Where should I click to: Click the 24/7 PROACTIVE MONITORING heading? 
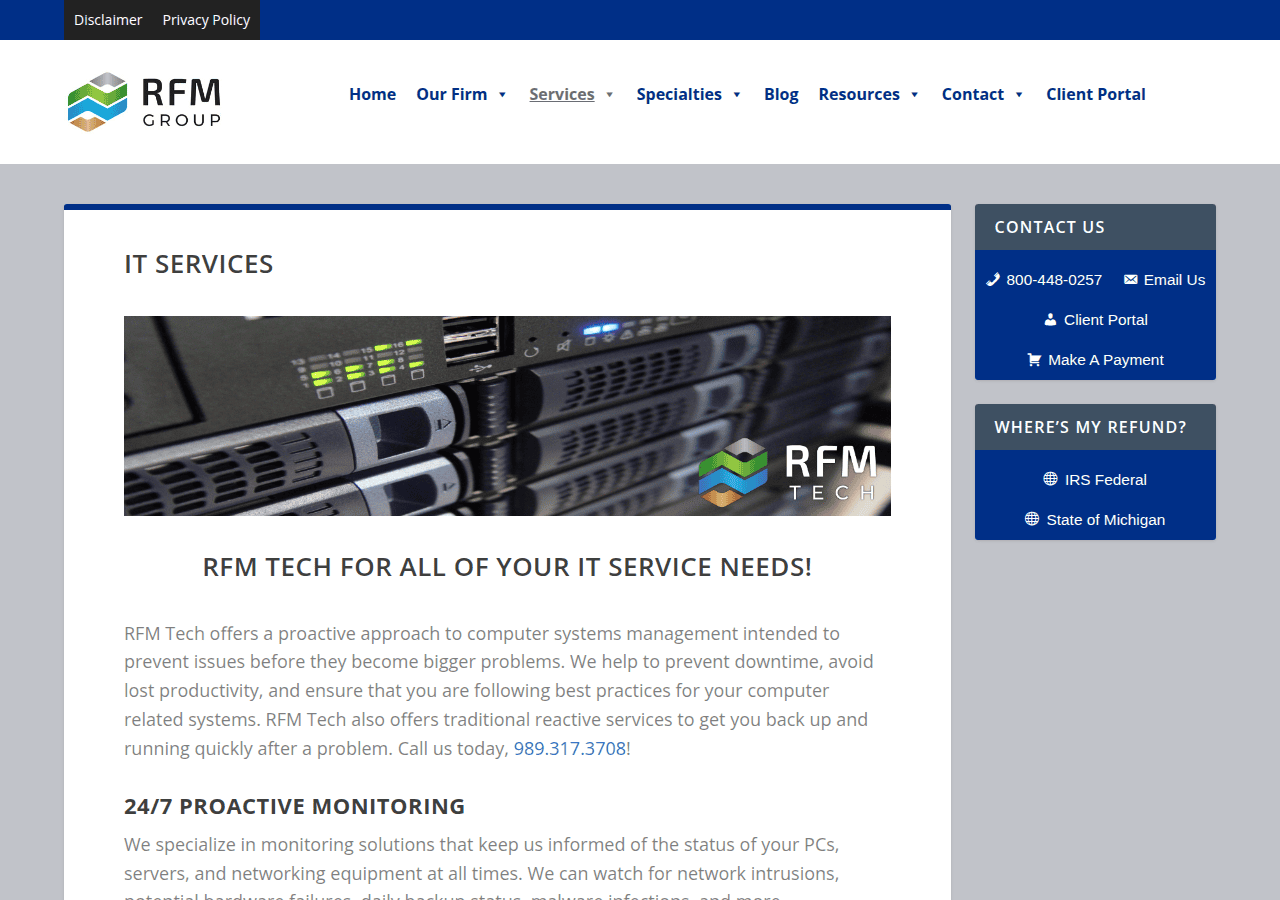coord(295,806)
